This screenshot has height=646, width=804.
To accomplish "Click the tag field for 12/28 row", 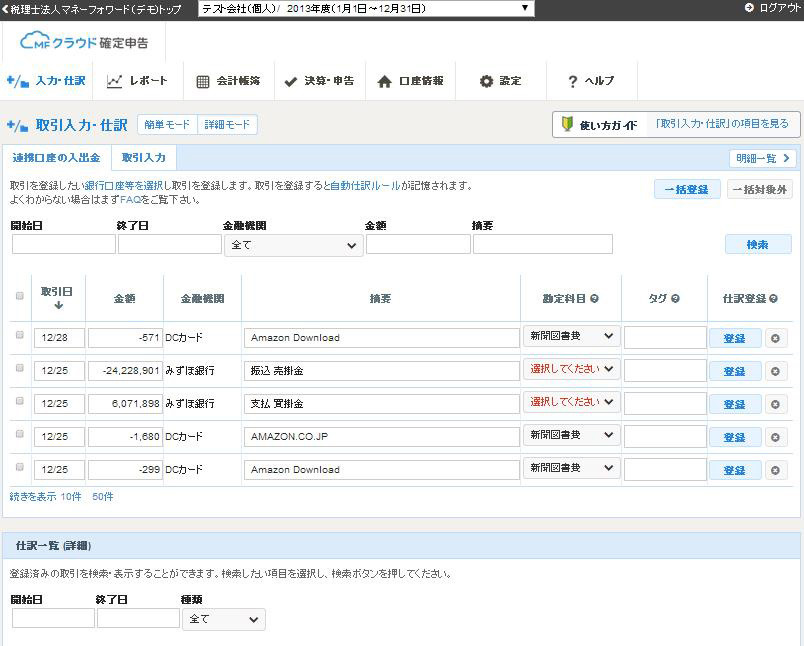I will coord(666,338).
